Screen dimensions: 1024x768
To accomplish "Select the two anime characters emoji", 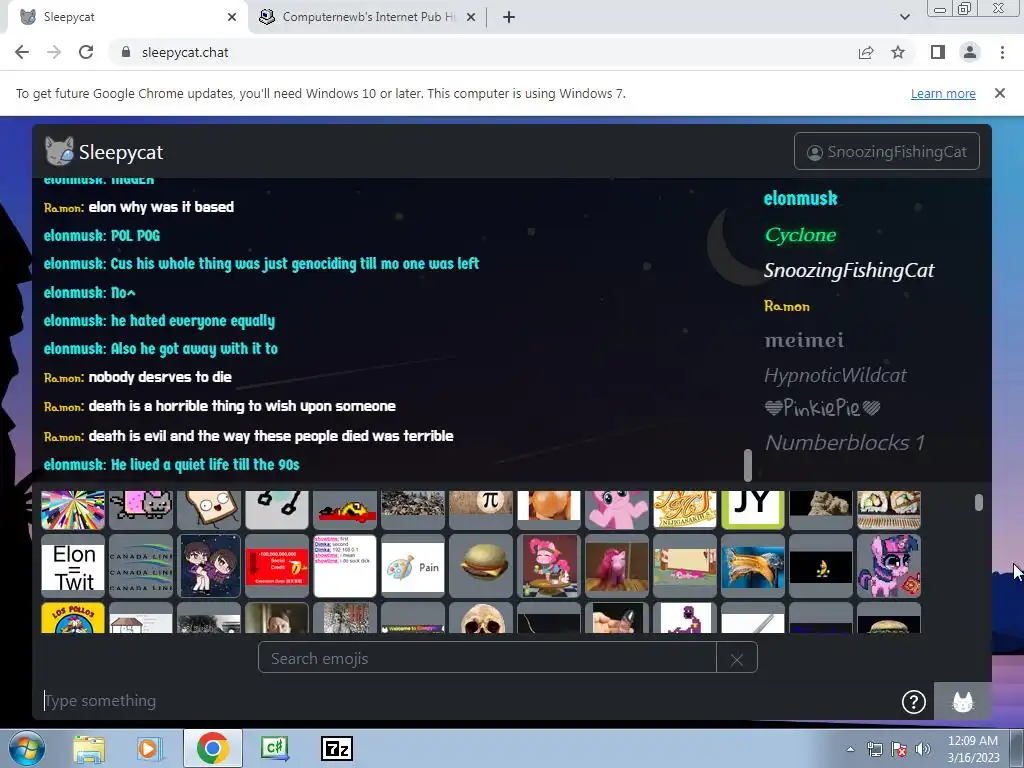I will coord(209,566).
